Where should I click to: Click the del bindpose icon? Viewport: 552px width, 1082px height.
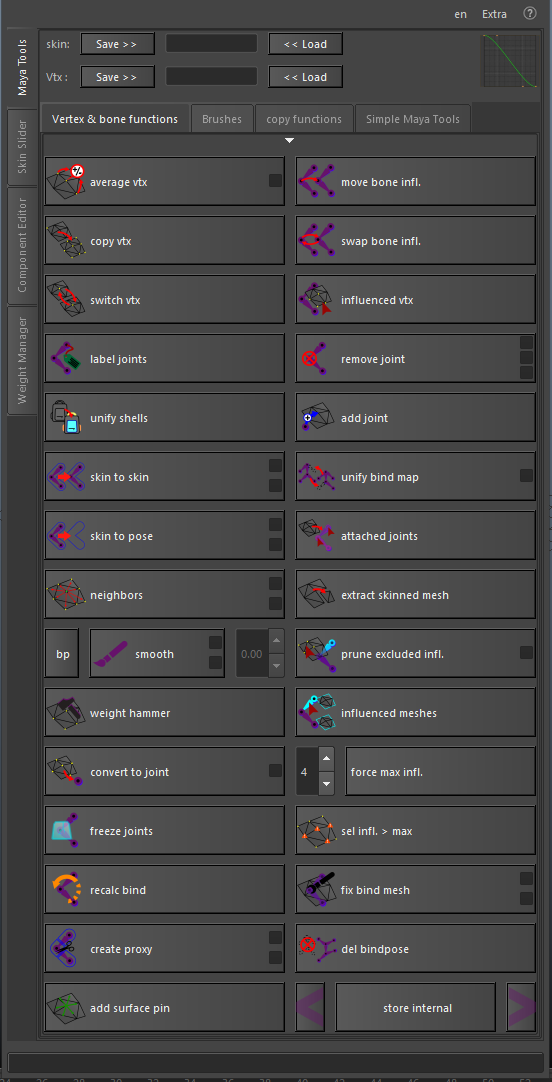(317, 948)
